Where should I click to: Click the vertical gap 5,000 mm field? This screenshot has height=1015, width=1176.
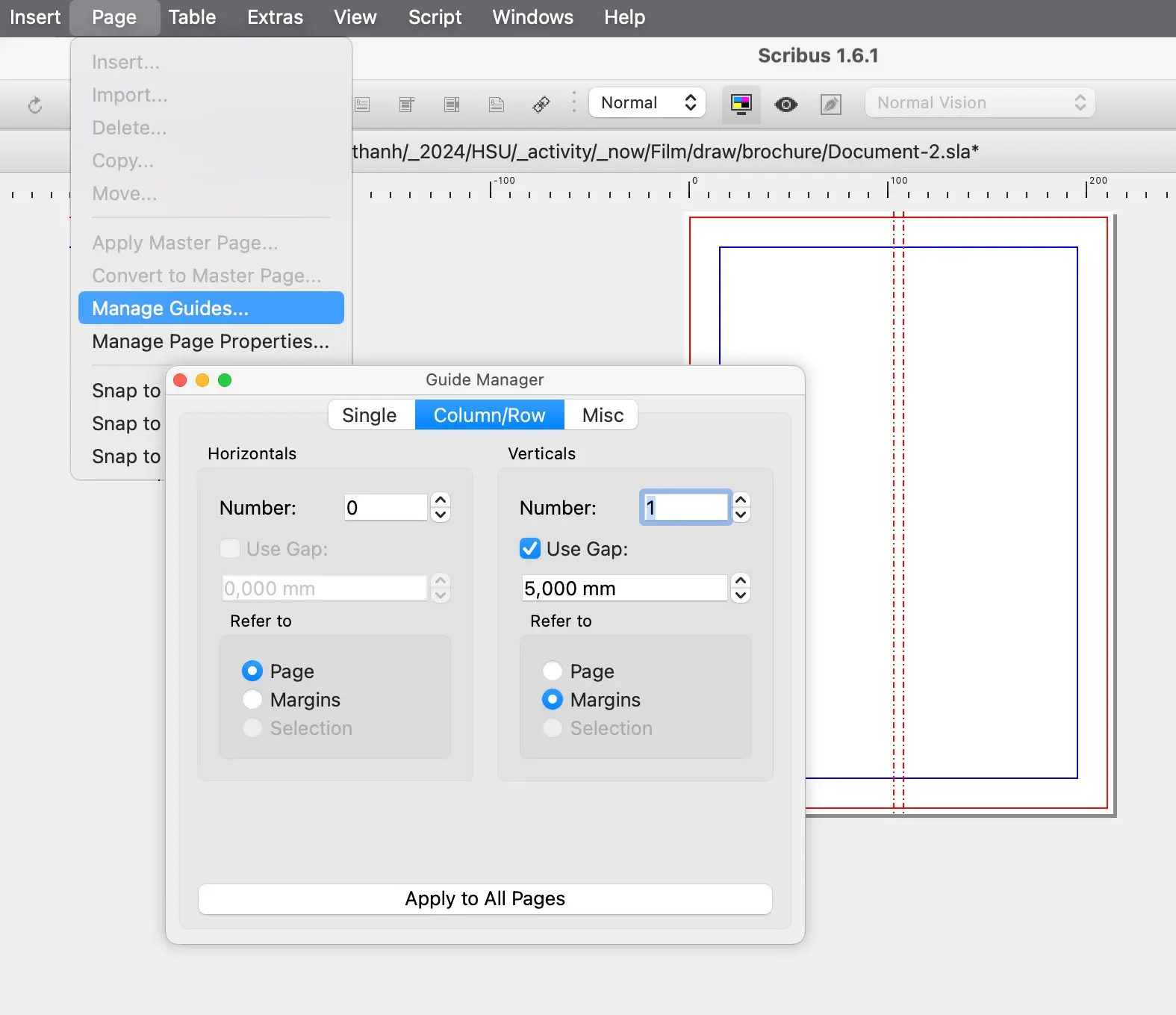click(623, 589)
